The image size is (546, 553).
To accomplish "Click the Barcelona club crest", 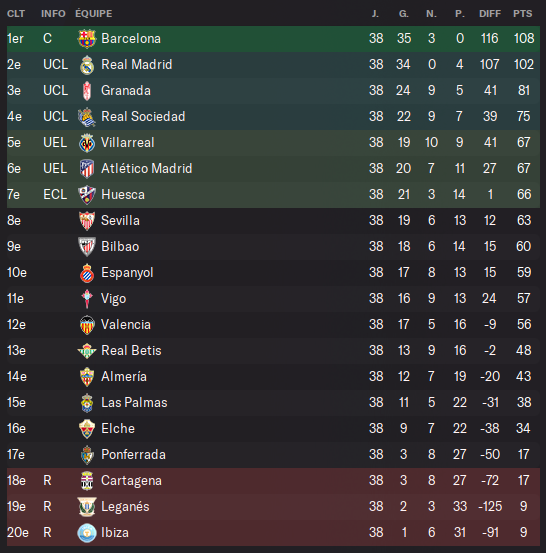I will 87,38.
